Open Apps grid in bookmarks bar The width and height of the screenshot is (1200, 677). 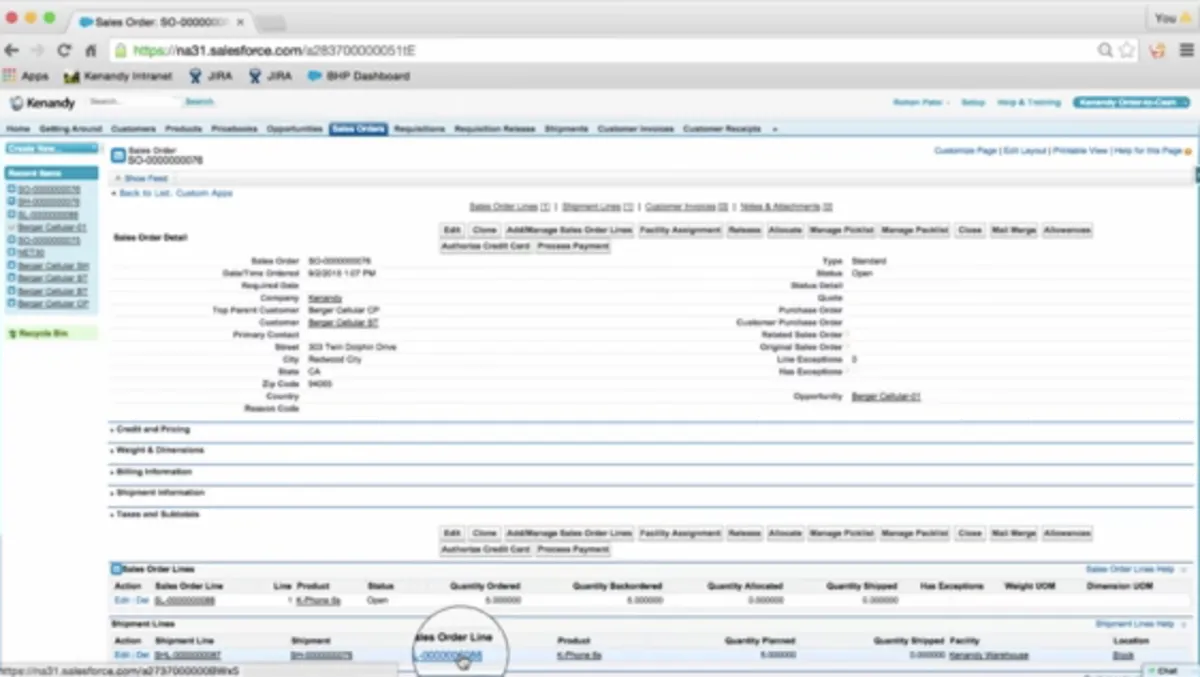[27, 76]
